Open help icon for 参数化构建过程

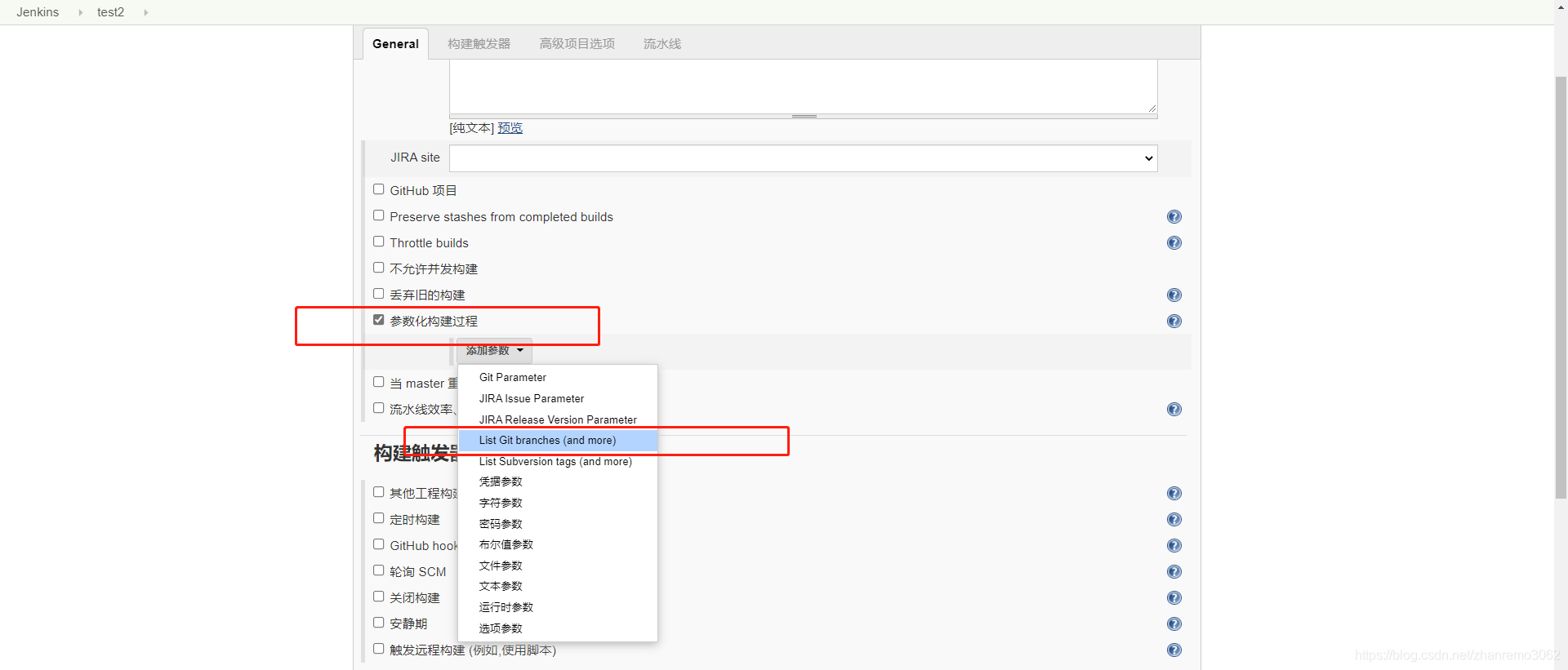coord(1174,321)
